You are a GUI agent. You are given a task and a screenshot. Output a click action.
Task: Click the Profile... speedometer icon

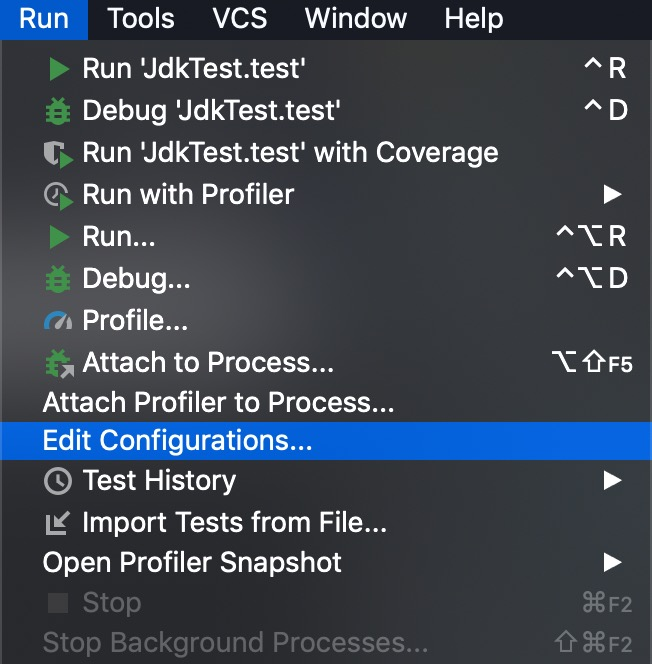(59, 321)
